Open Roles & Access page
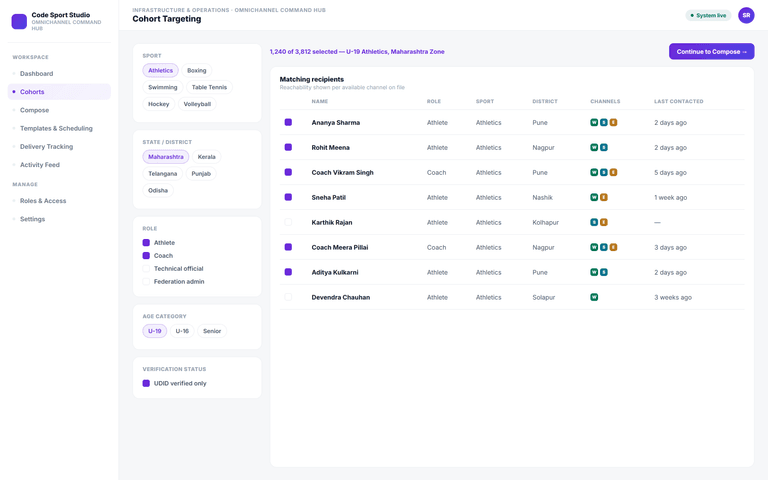This screenshot has width=768, height=480. pos(59,201)
